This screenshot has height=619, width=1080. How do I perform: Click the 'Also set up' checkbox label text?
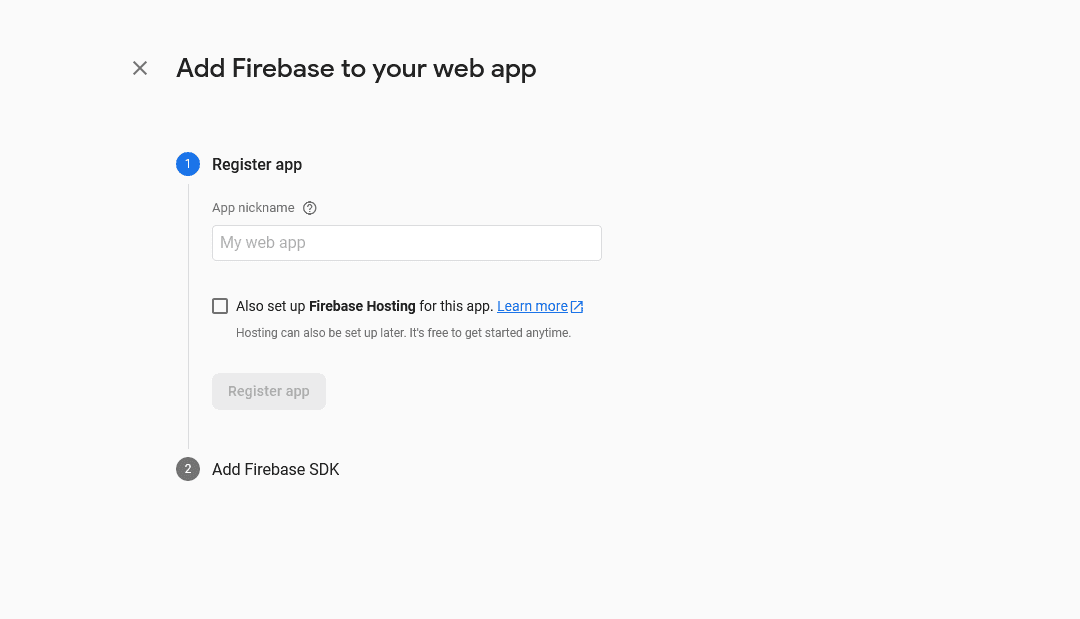coord(270,306)
